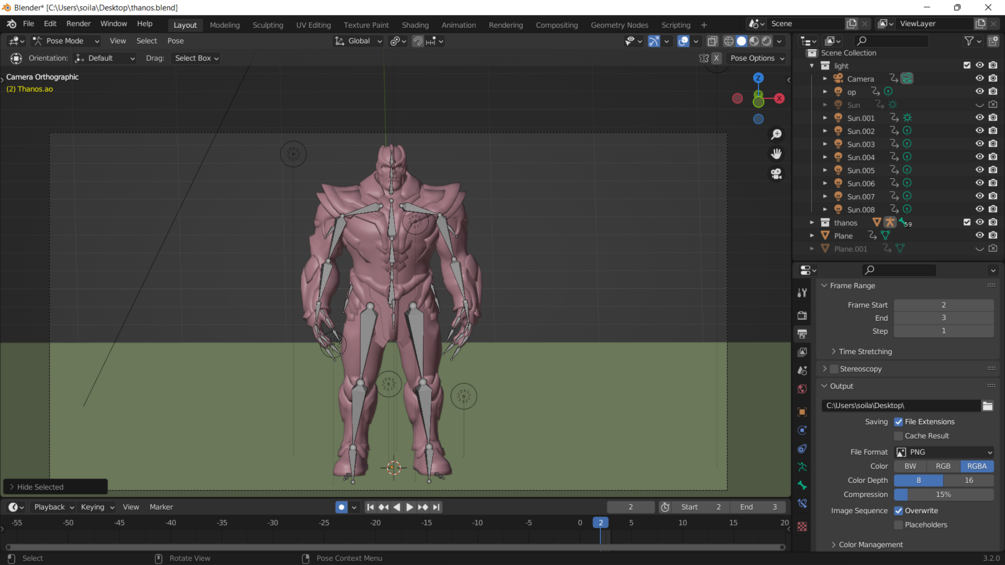Switch to wireframe viewport shading

coord(728,41)
